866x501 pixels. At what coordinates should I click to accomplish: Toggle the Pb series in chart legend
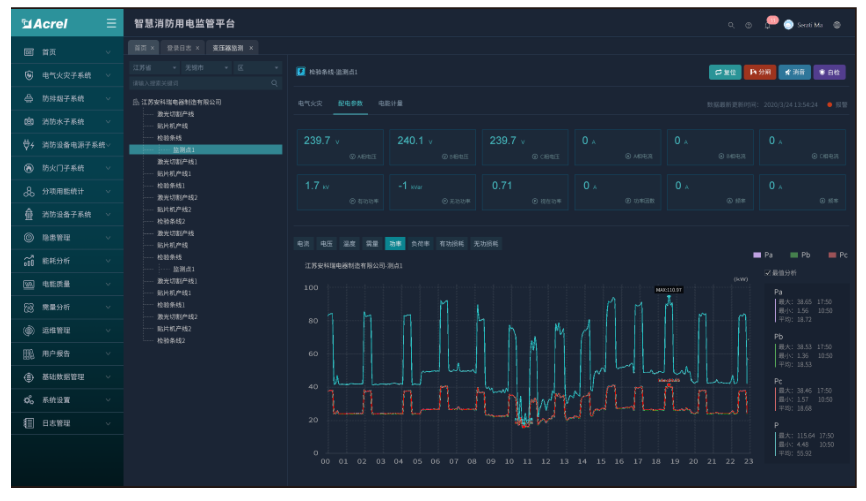click(x=801, y=255)
